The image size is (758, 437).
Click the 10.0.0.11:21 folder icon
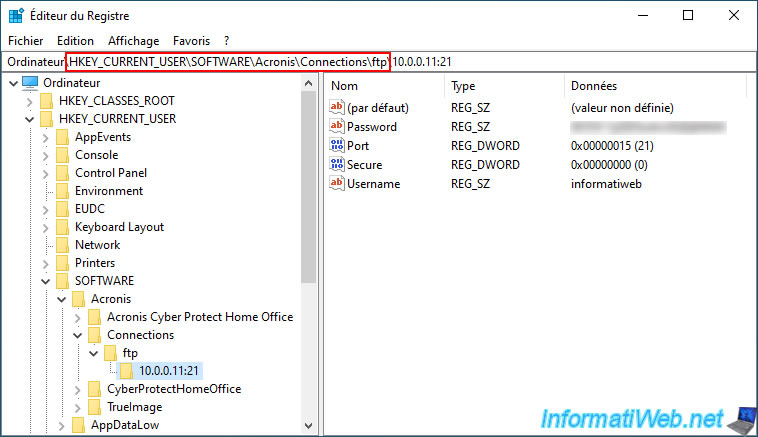point(127,371)
